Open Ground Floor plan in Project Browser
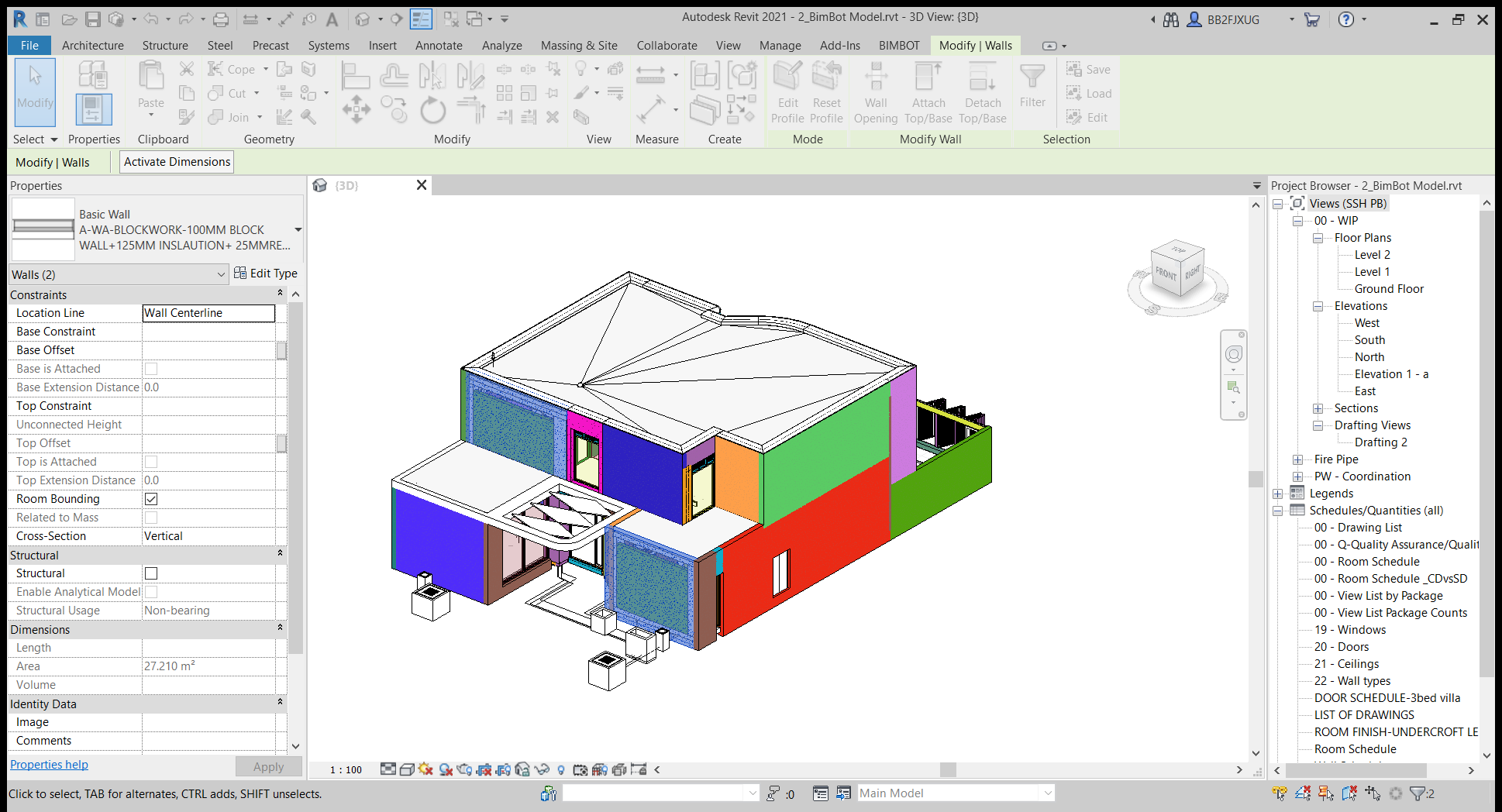This screenshot has height=812, width=1502. click(x=1388, y=289)
